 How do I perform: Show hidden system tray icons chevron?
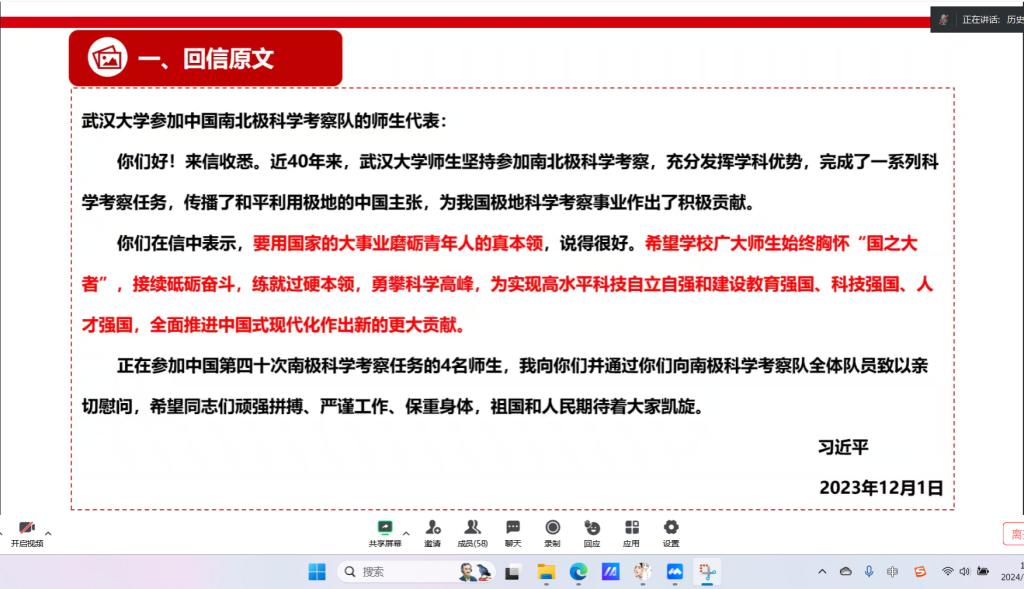[x=822, y=572]
